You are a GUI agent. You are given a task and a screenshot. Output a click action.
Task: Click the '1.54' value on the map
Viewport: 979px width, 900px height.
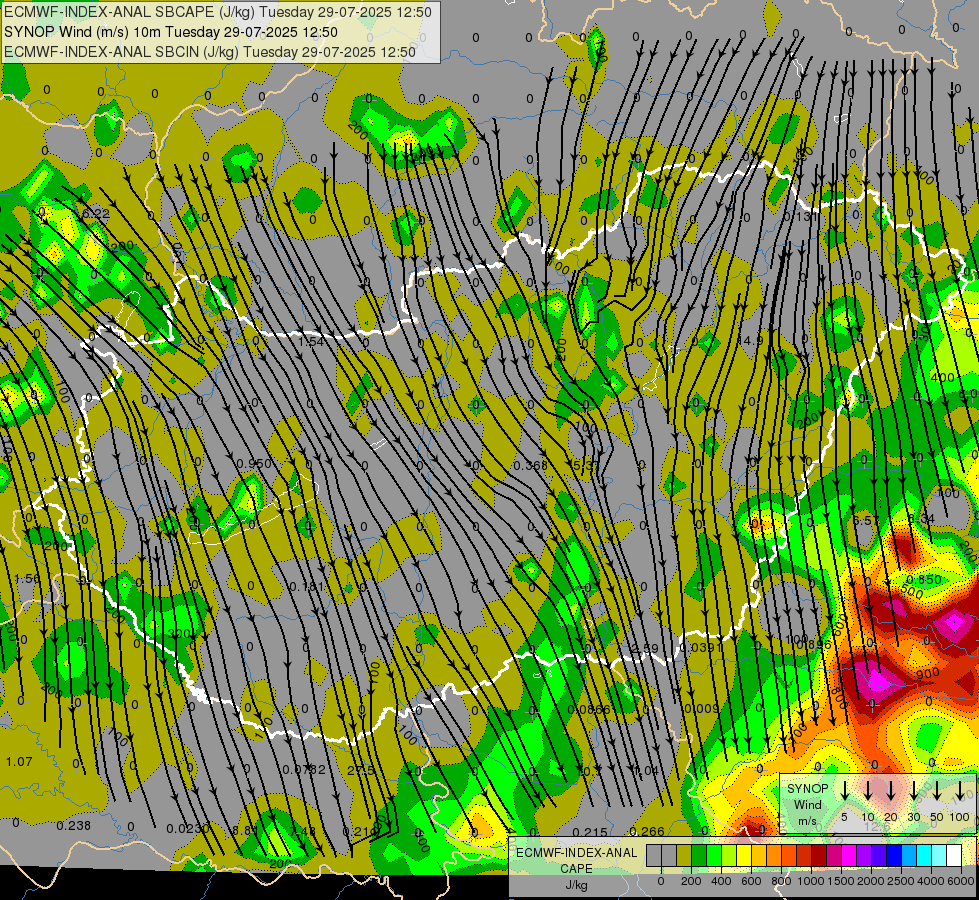click(x=311, y=342)
